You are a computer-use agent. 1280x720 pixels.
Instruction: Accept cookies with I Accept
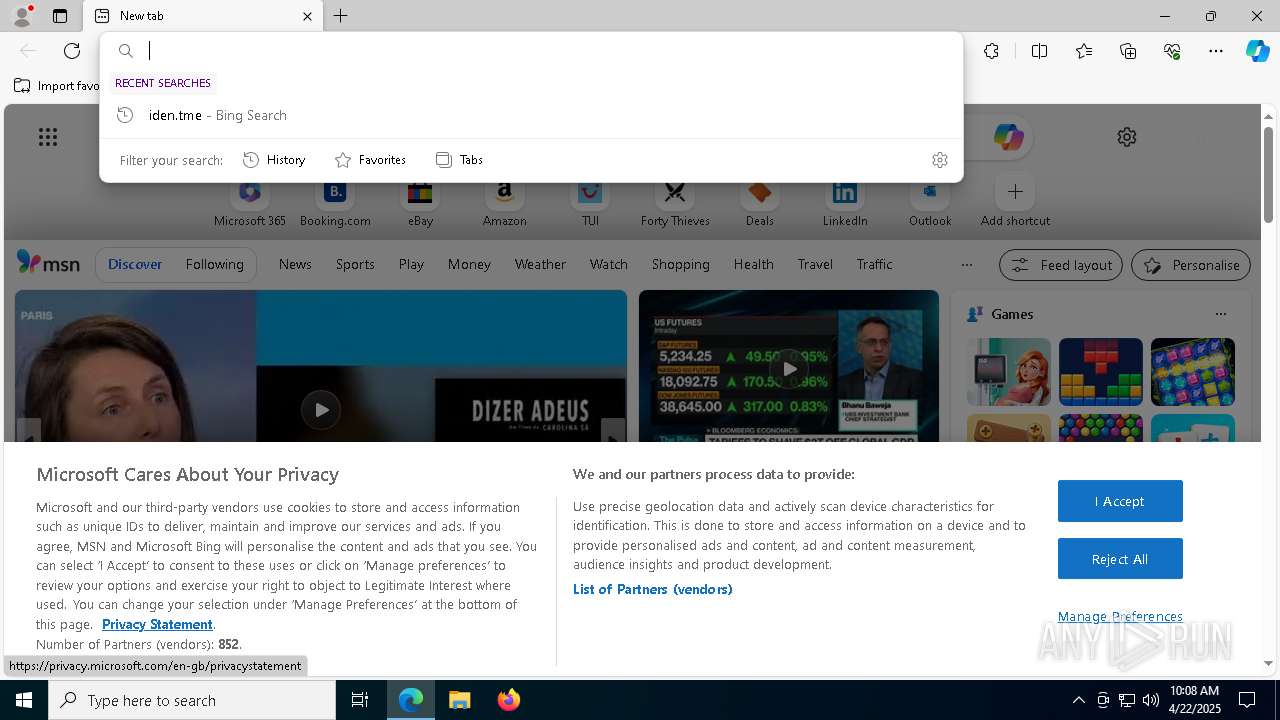[x=1120, y=501]
